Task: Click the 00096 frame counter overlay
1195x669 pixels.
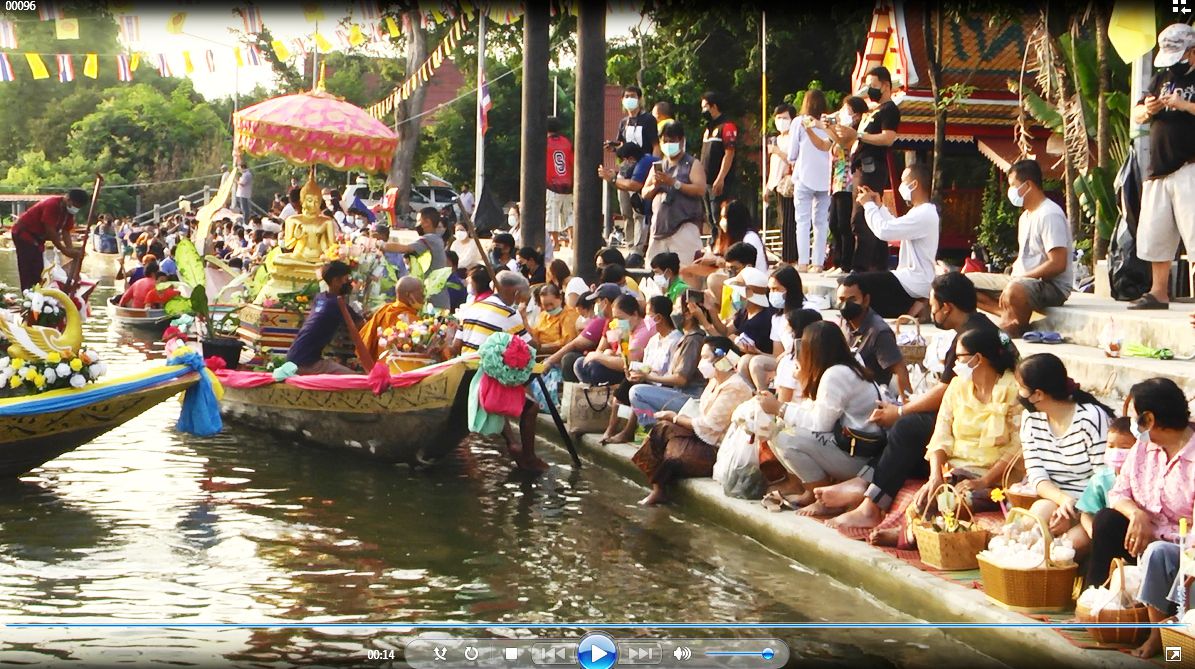Action: (20, 6)
